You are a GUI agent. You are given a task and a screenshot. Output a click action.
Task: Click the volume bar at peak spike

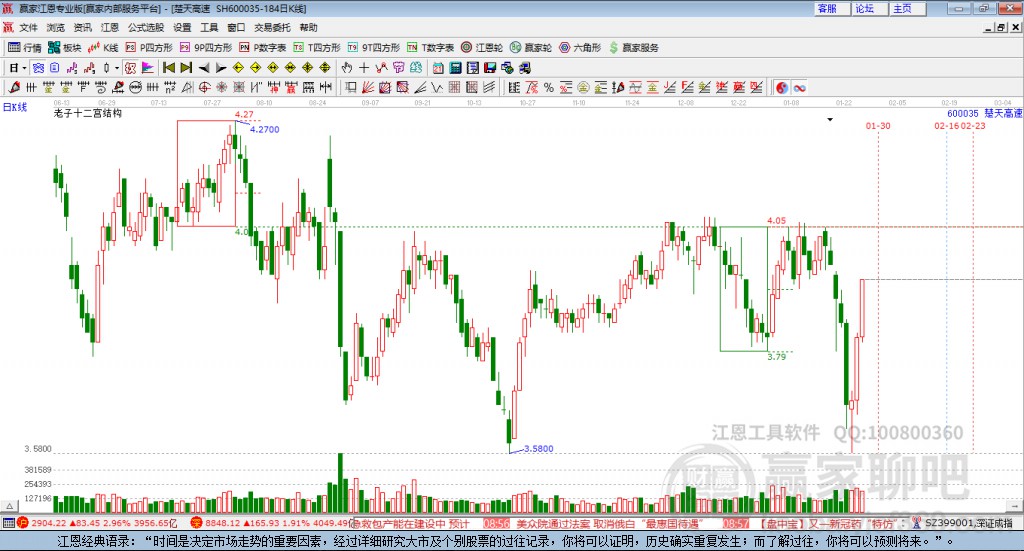[x=340, y=482]
